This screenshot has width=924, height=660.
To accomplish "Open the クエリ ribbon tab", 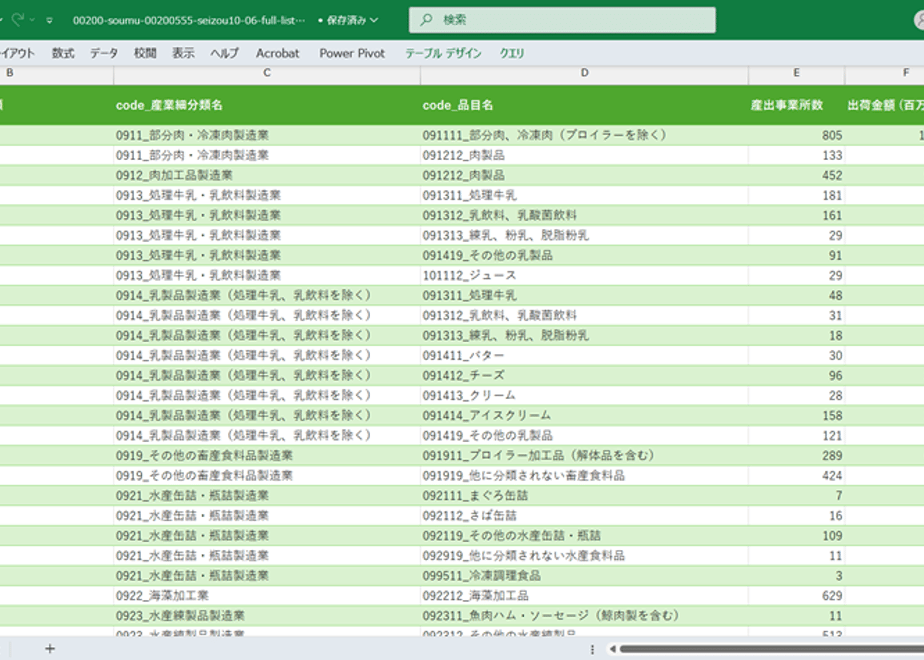I will 512,53.
